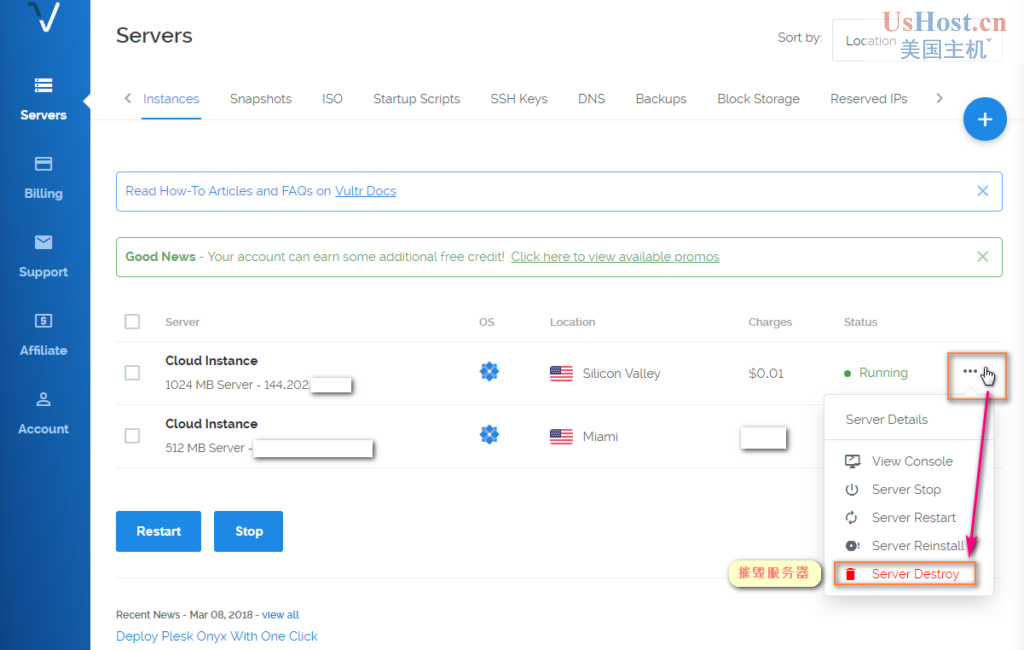The width and height of the screenshot is (1024, 650).
Task: Toggle the select-all servers checkbox
Action: click(132, 321)
